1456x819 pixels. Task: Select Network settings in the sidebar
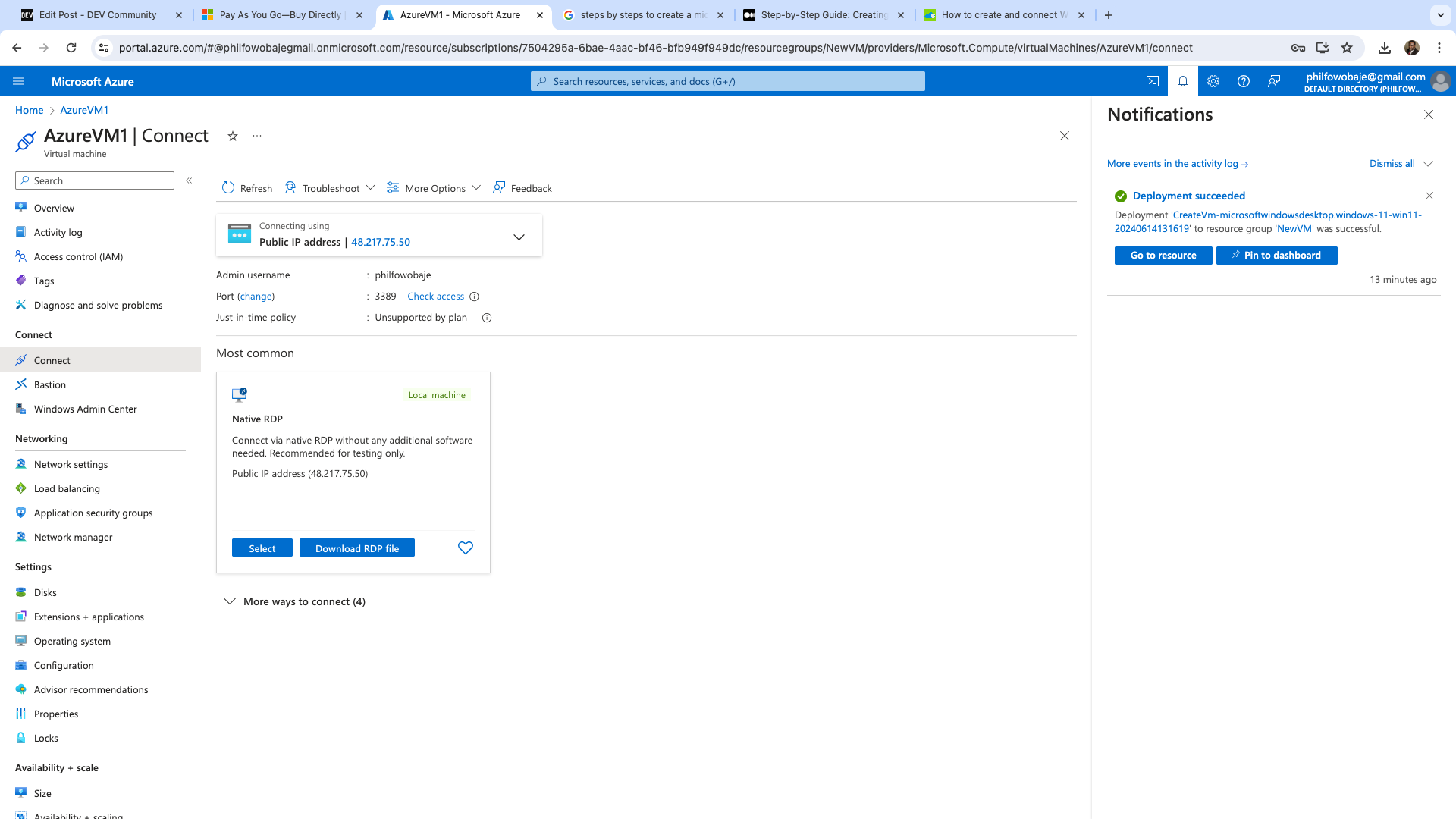coord(71,464)
